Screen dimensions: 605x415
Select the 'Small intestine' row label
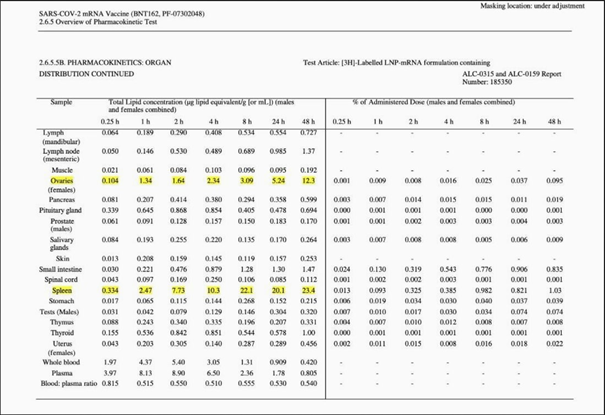pos(60,269)
